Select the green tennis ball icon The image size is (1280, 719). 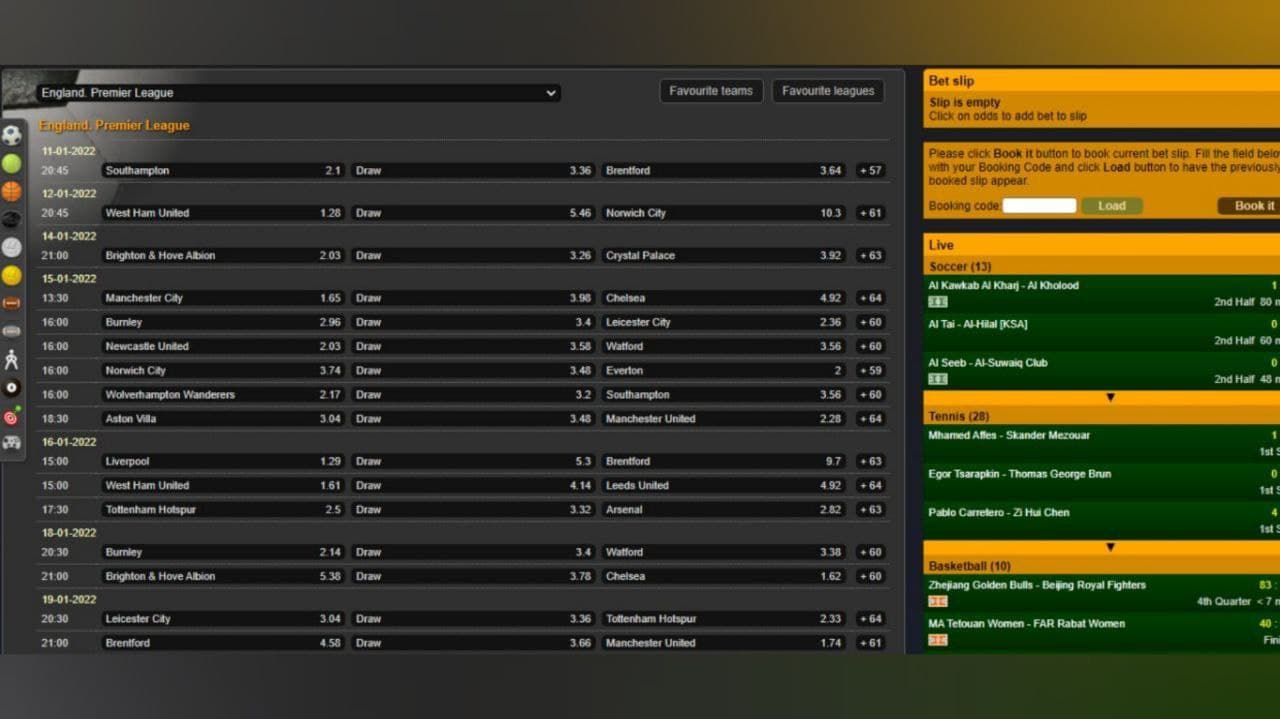click(x=11, y=163)
